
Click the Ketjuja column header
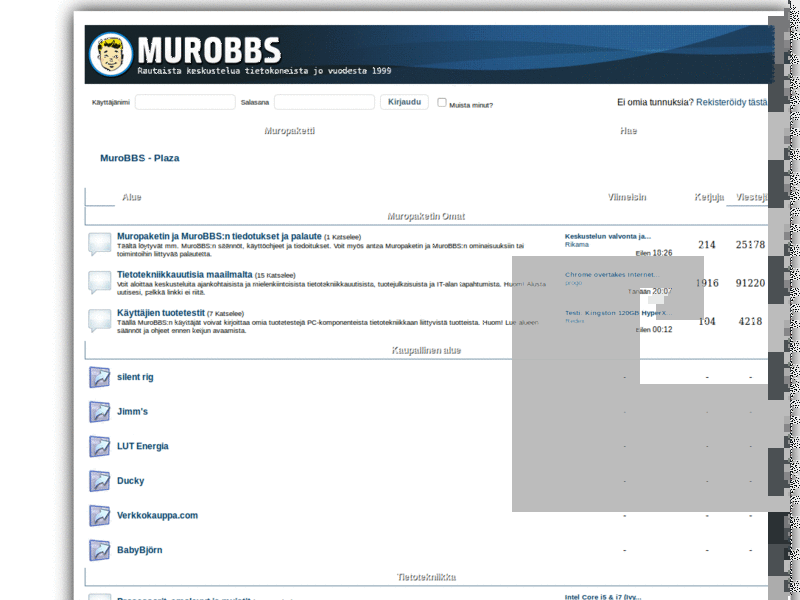[x=709, y=197]
